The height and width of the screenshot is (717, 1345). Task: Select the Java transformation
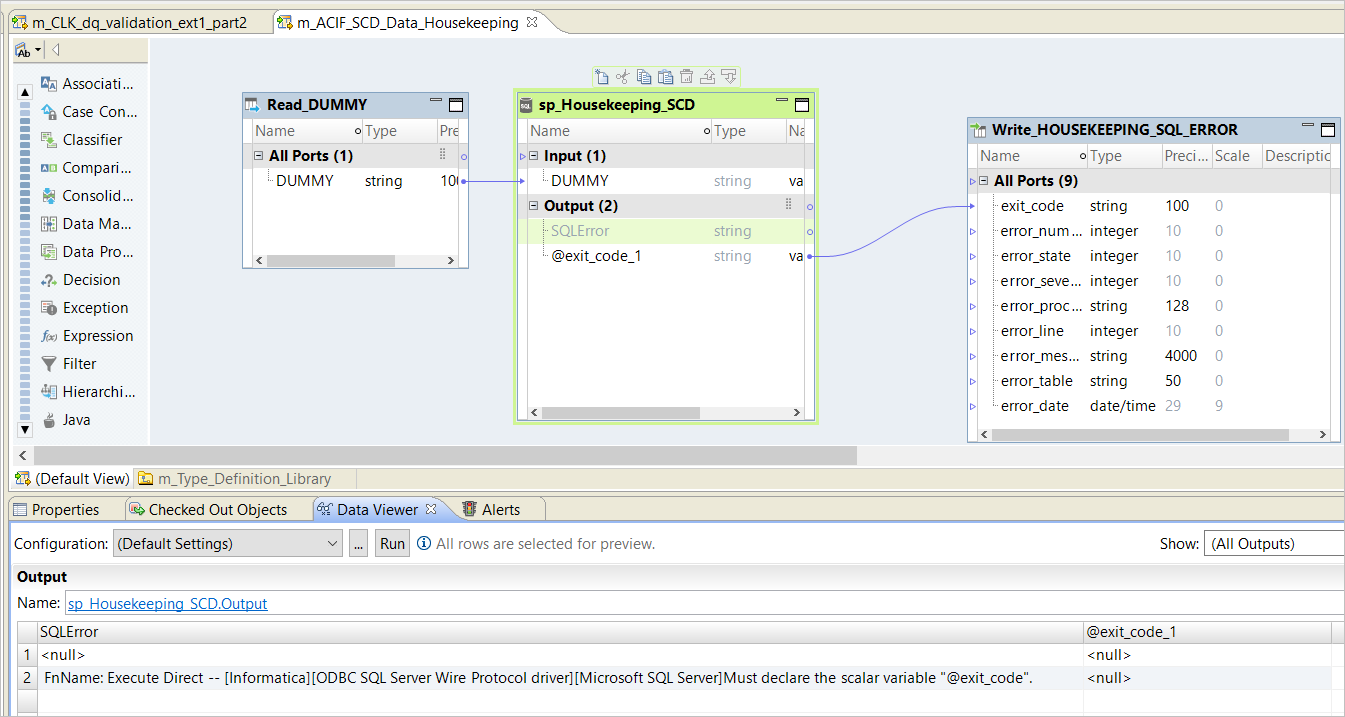(x=66, y=420)
